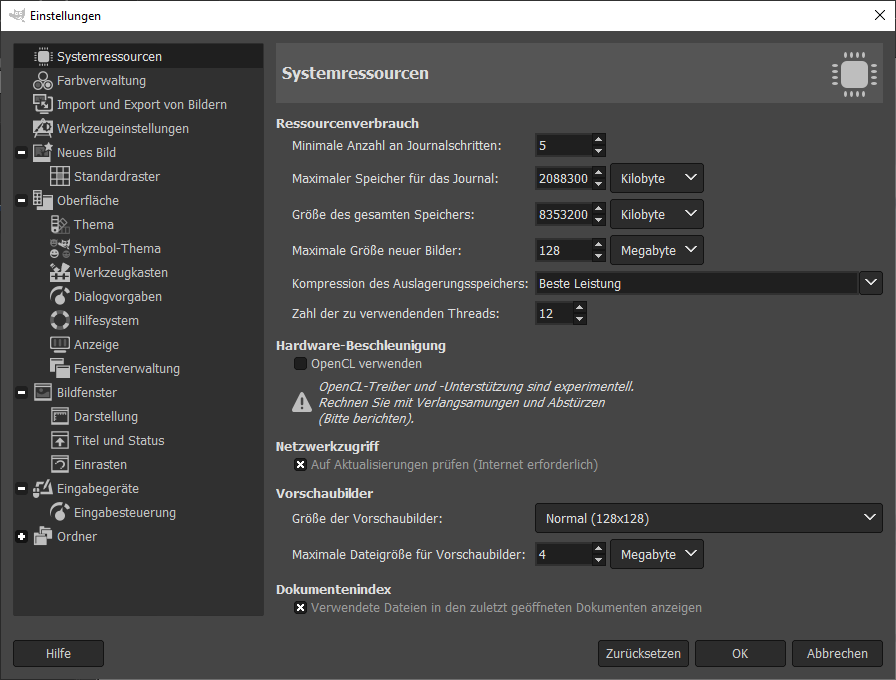The width and height of the screenshot is (896, 680).
Task: Click the Import und Export von Bildern icon
Action: [43, 105]
